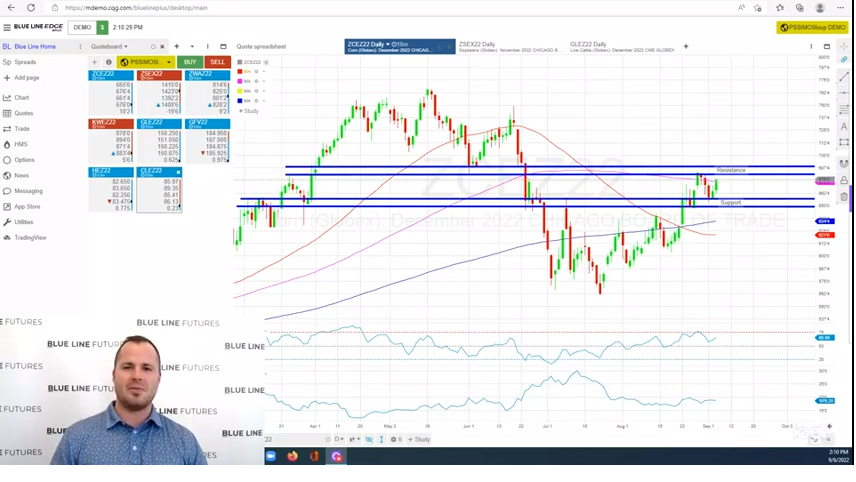Select the ZCEZ22 quote tile
Image resolution: width=856 pixels, height=482 pixels.
[111, 93]
